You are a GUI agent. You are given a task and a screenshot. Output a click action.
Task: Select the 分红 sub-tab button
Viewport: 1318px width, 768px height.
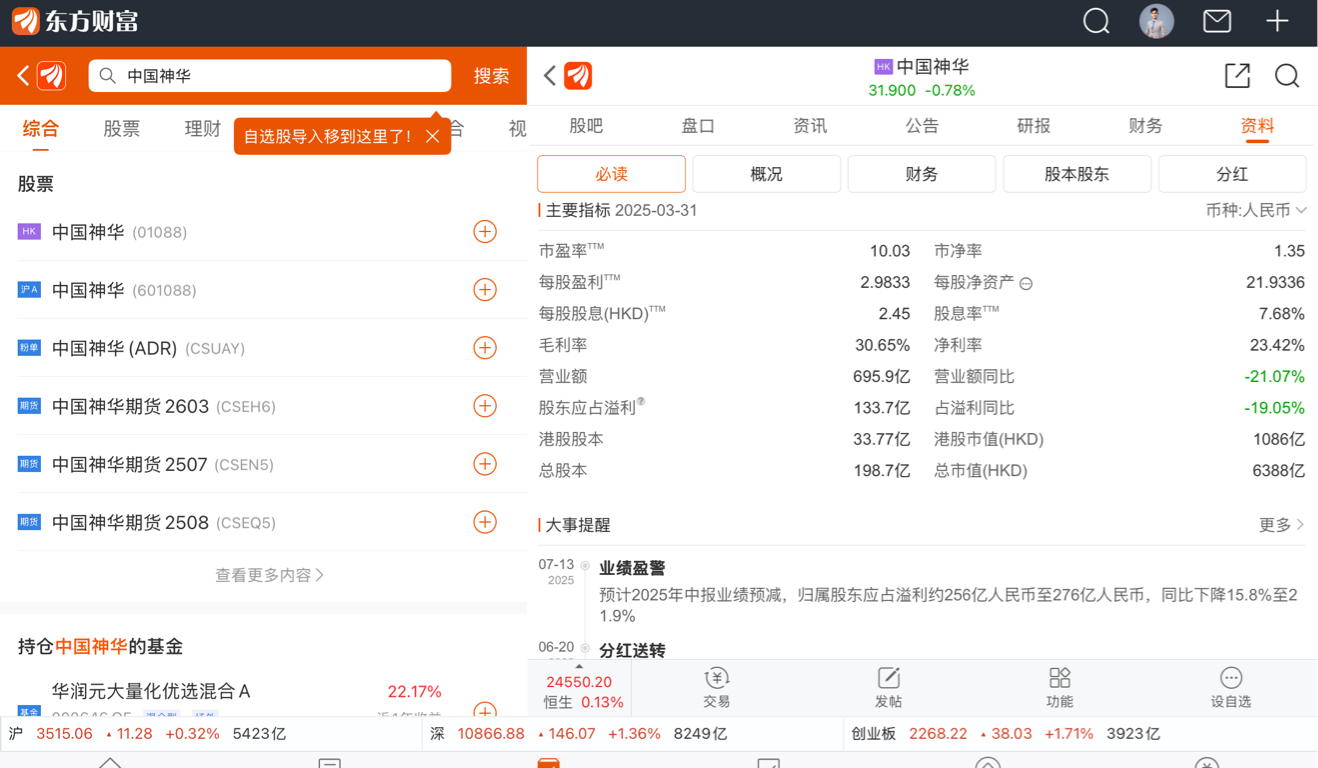click(1232, 174)
